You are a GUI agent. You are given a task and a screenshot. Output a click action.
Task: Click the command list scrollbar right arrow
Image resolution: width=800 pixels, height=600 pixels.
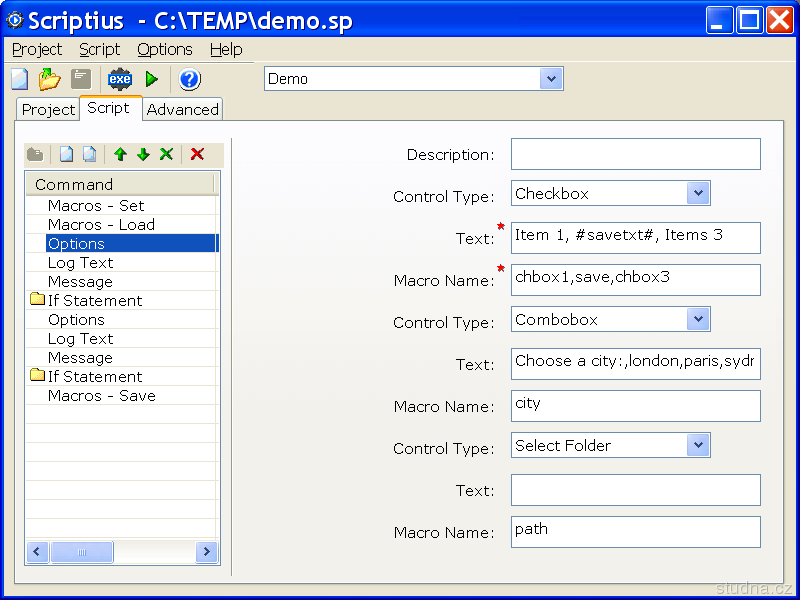coord(206,552)
